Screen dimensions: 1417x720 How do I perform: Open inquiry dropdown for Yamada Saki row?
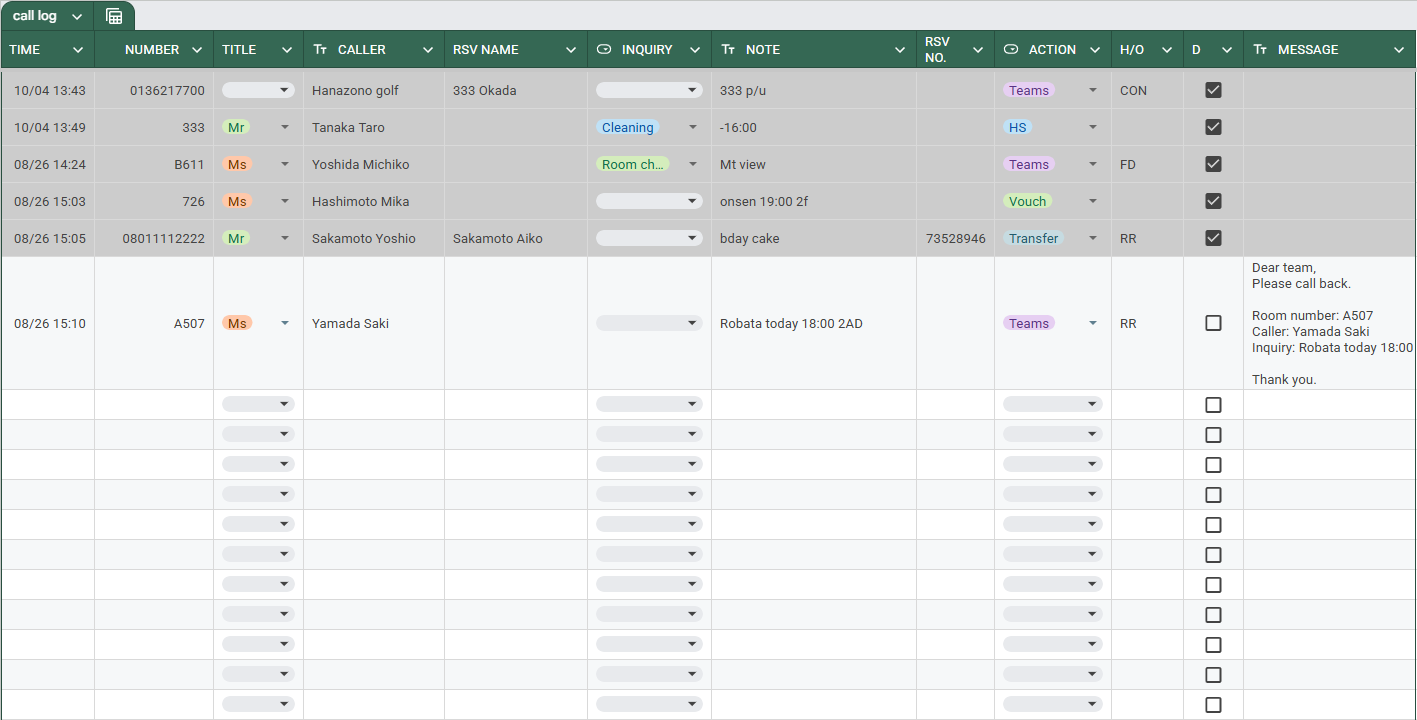tap(649, 323)
